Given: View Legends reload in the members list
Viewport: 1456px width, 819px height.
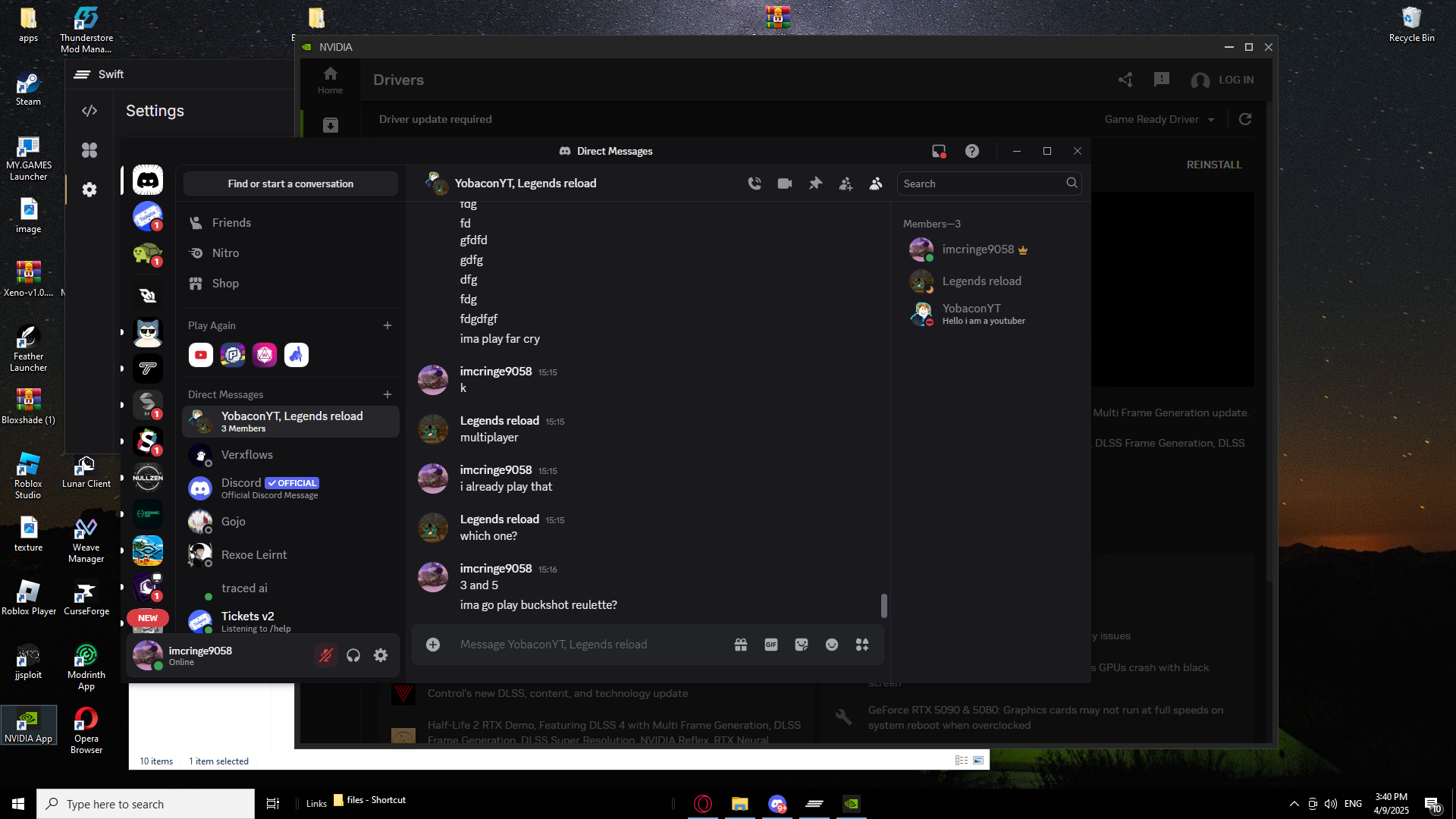Looking at the screenshot, I should click(990, 281).
